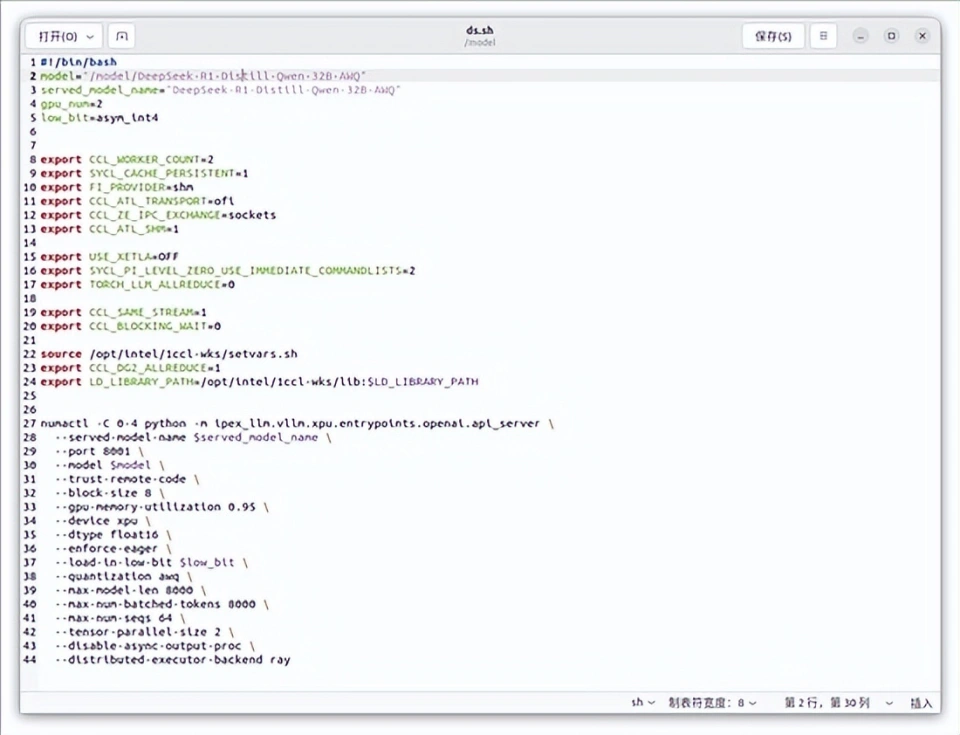Image resolution: width=960 pixels, height=735 pixels.
Task: Click the served_model_name assignment on line 3
Action: pos(220,90)
